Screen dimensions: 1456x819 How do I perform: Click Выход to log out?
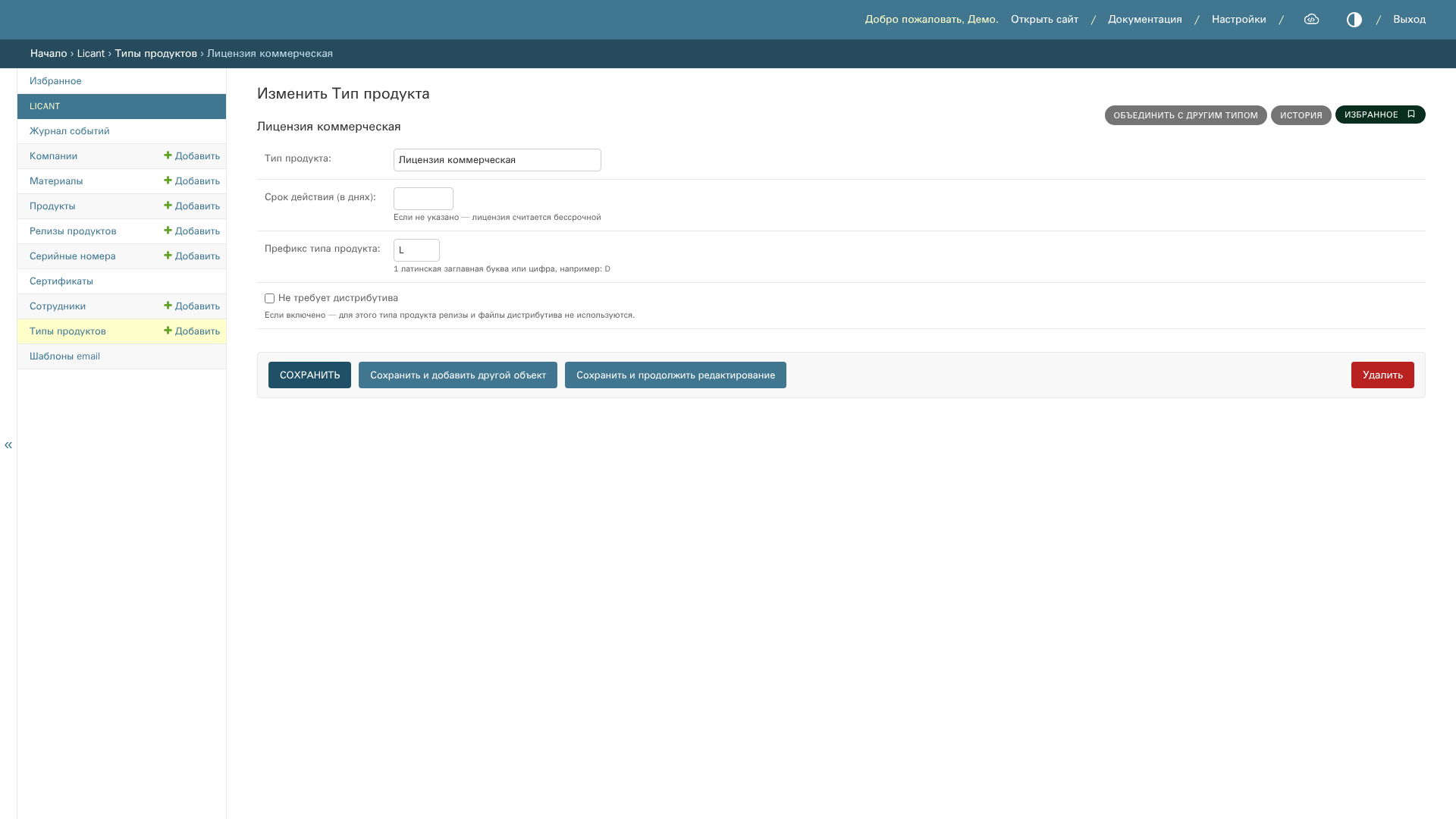pos(1409,20)
